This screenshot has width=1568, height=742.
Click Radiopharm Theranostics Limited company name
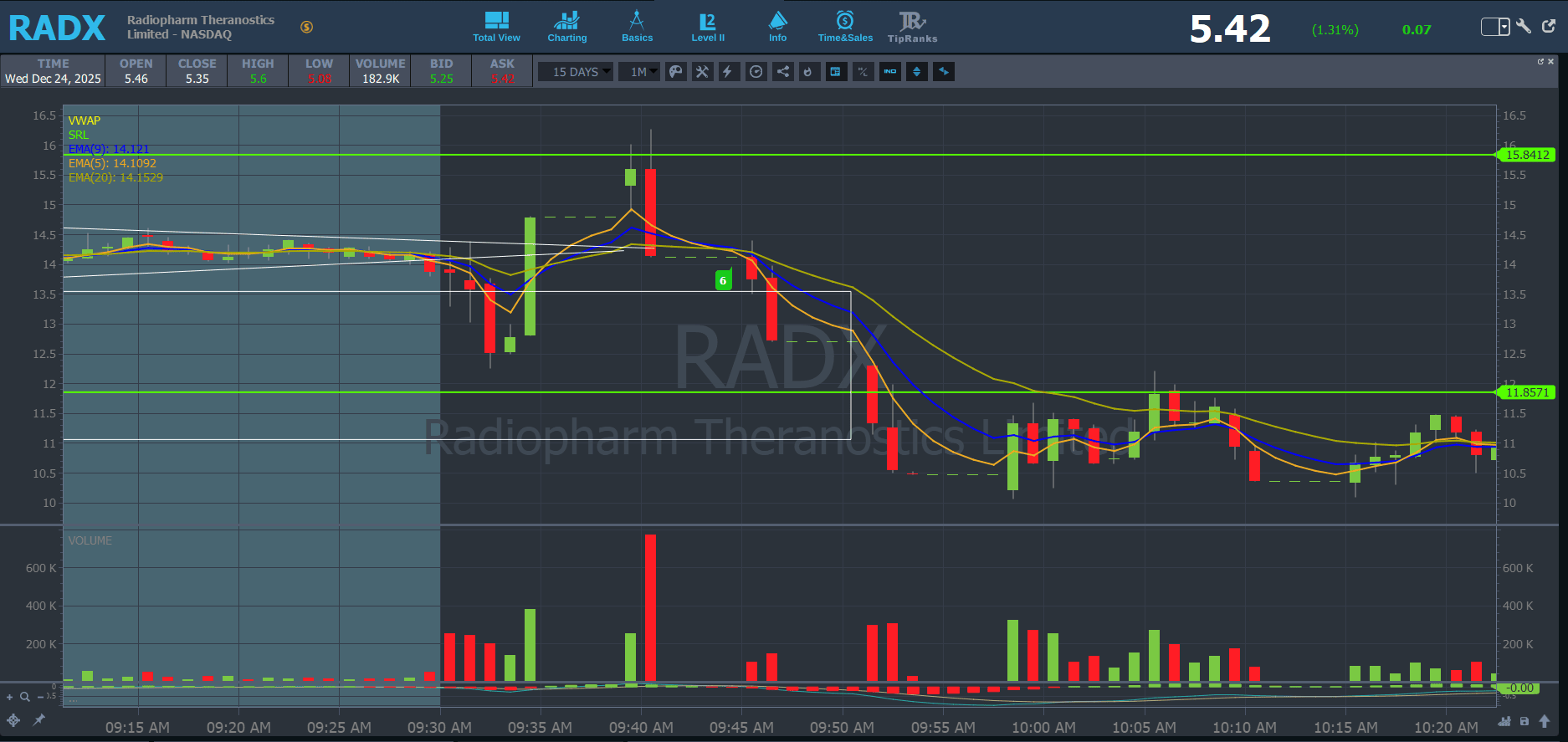[201, 27]
